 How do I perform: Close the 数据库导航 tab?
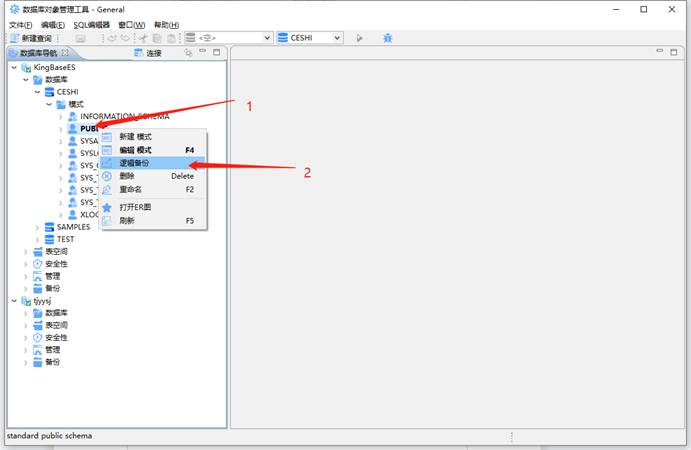point(65,52)
